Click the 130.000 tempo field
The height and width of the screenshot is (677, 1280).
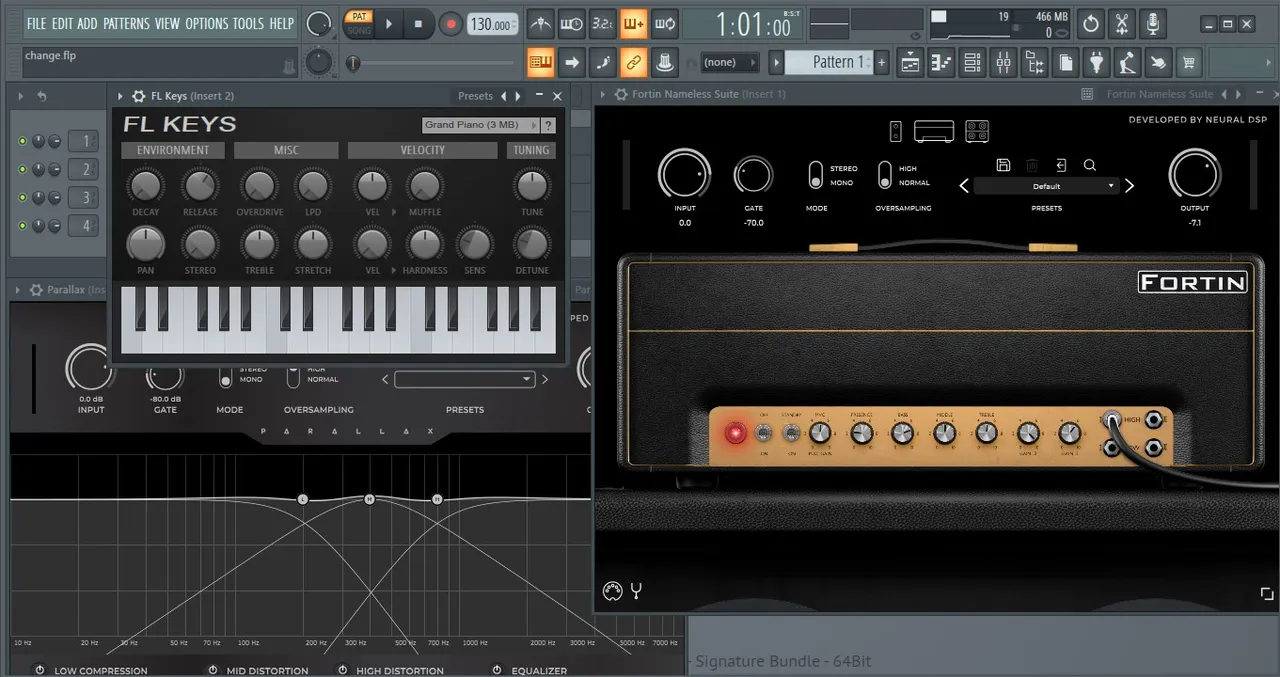493,24
